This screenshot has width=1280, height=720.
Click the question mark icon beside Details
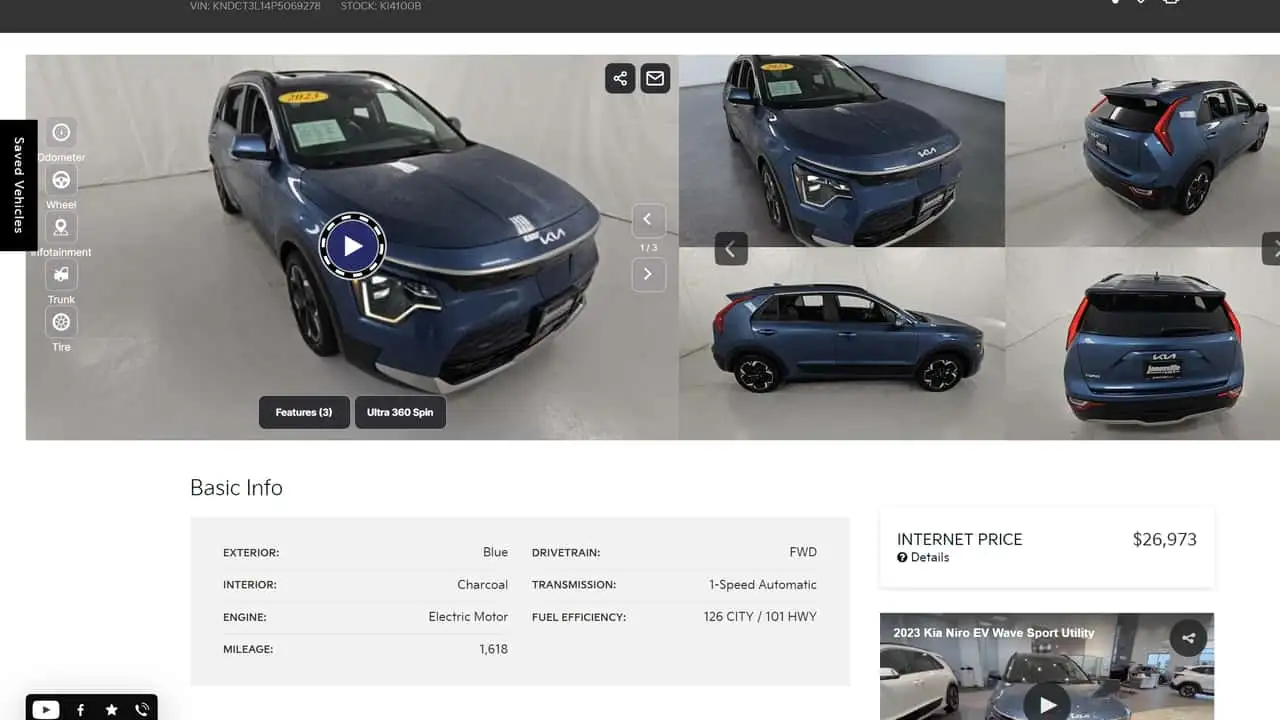pos(902,557)
